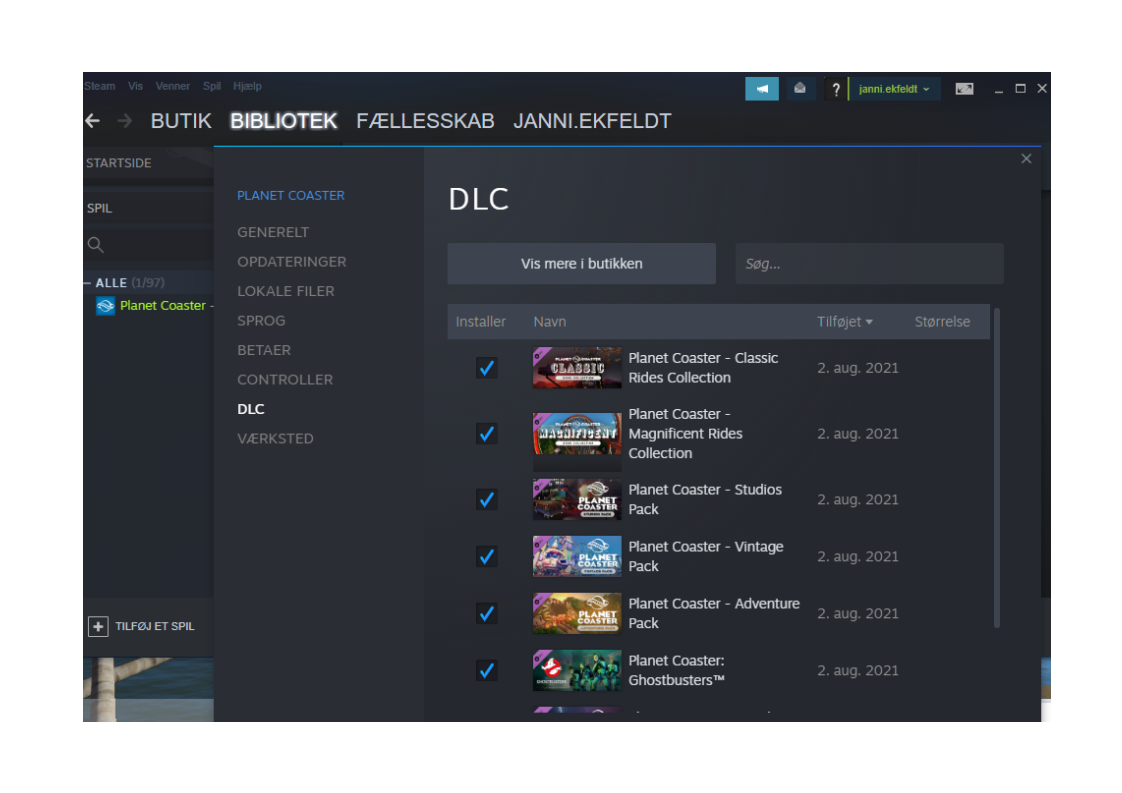Uncheck Classic Rides Collection install checkbox
The image size is (1122, 793).
point(487,368)
